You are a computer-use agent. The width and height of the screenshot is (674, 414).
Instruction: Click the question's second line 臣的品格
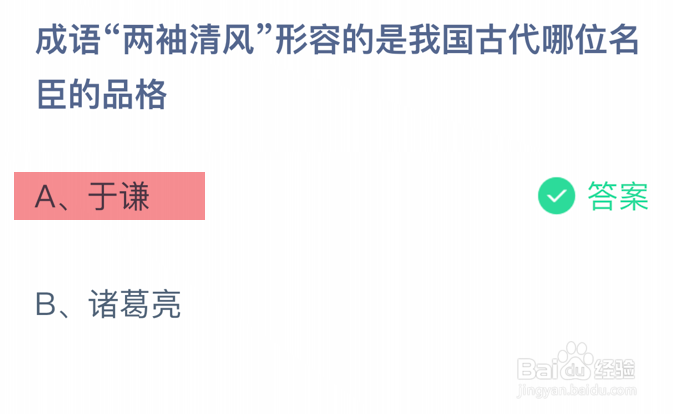point(102,95)
